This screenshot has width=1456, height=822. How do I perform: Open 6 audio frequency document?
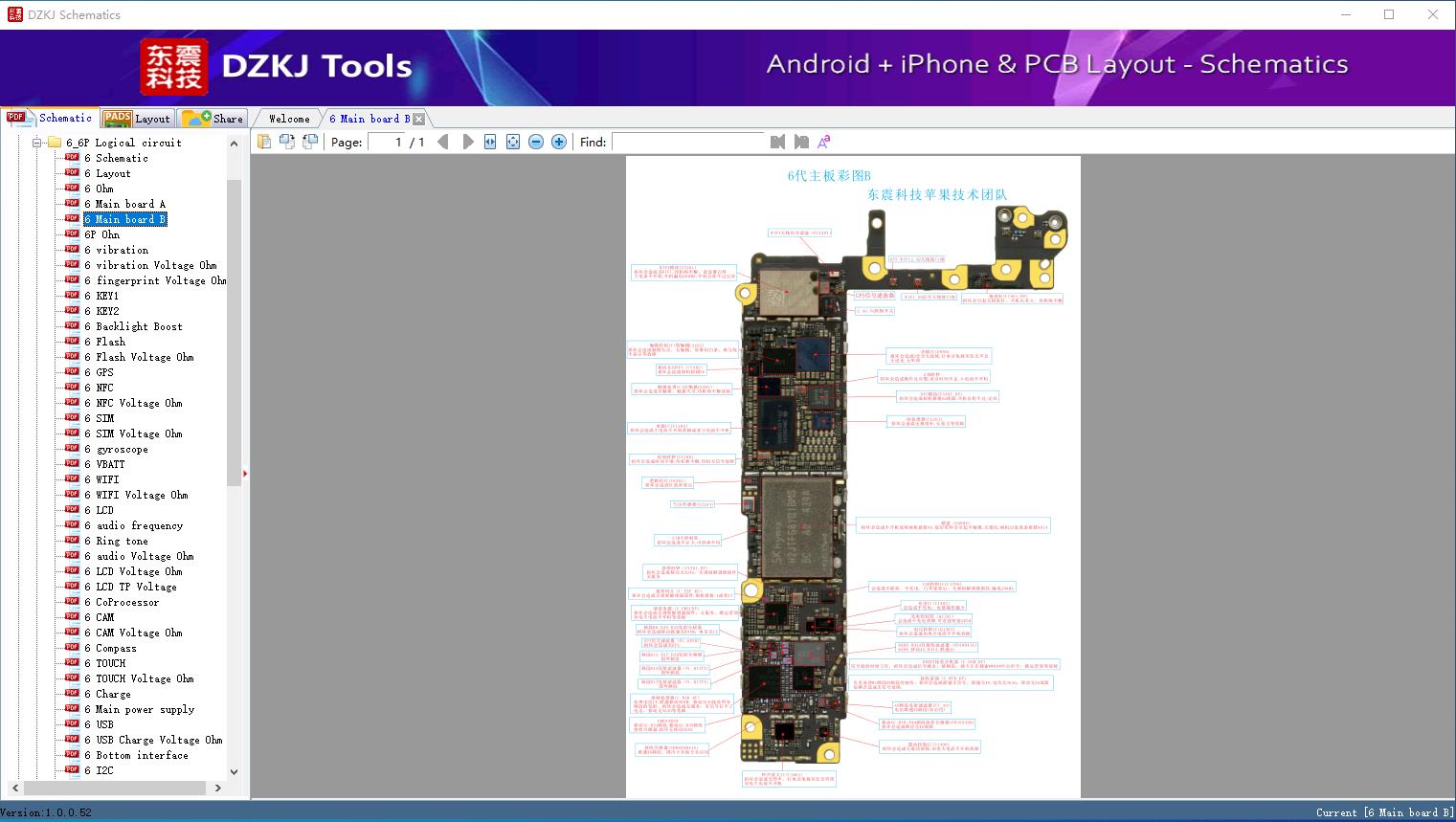[x=133, y=525]
